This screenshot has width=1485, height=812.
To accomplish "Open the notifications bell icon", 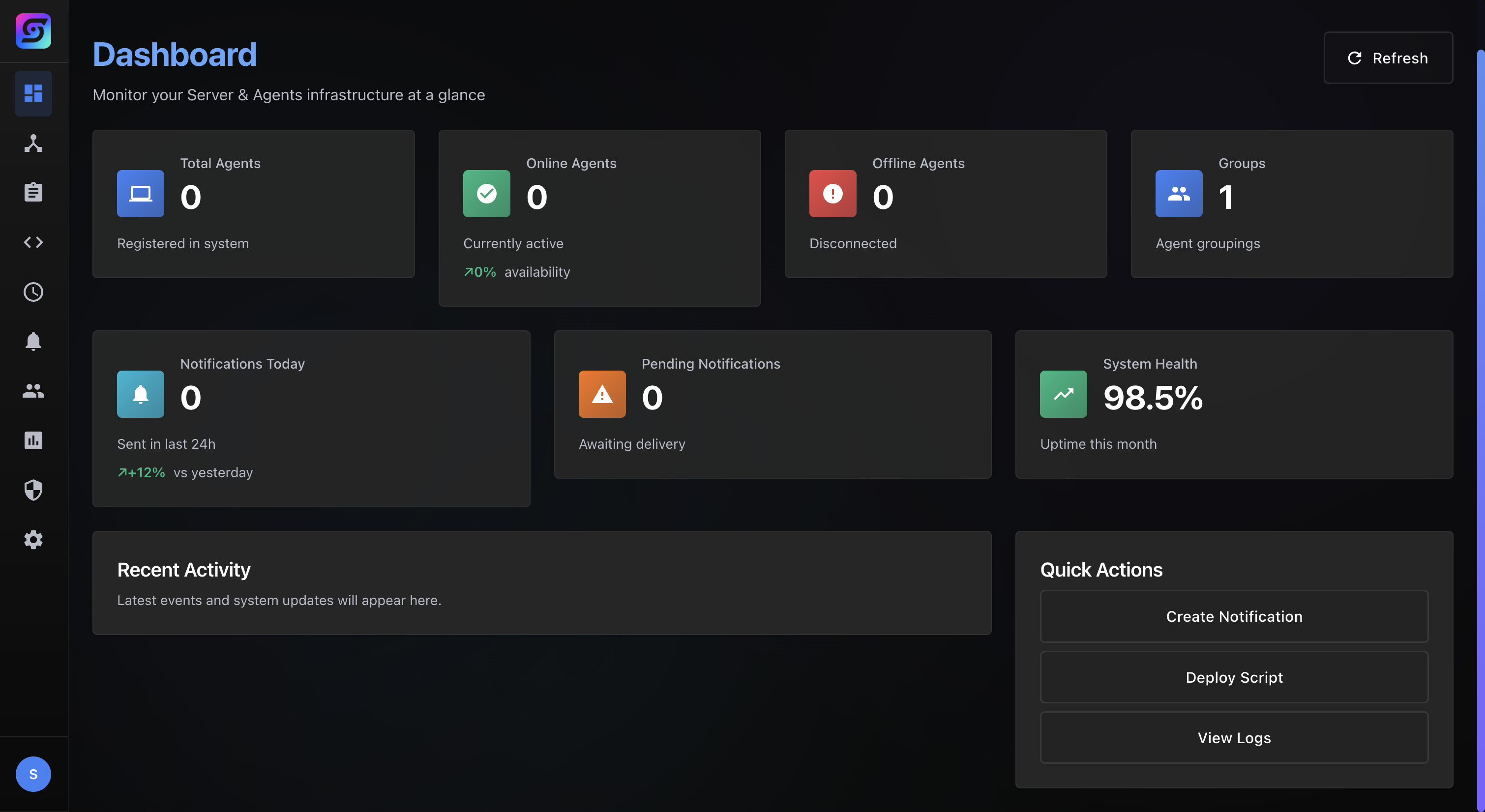I will coord(33,341).
